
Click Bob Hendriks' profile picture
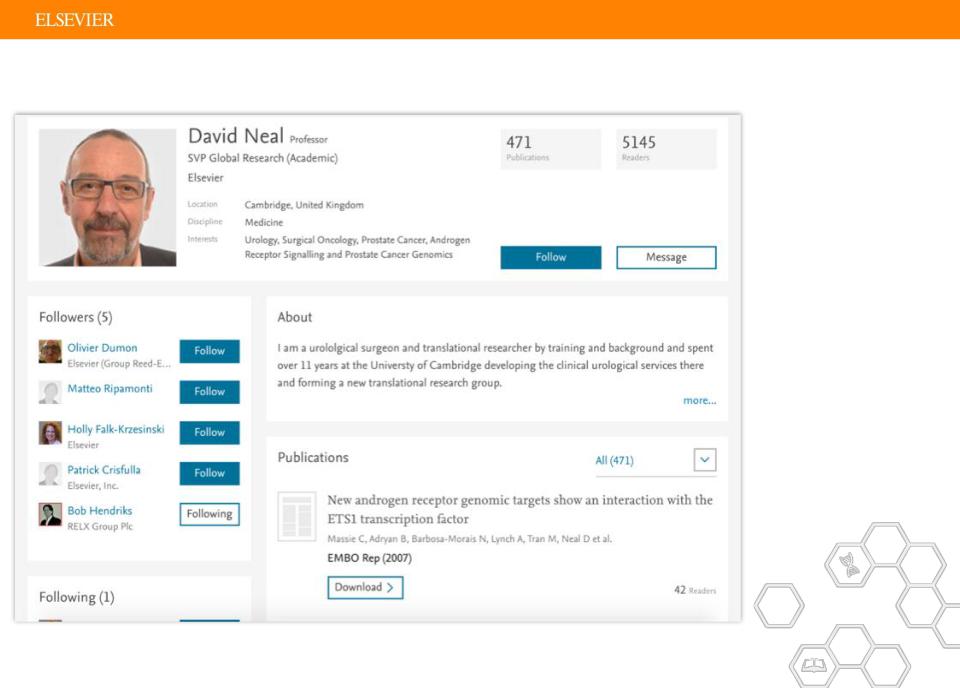pos(50,514)
